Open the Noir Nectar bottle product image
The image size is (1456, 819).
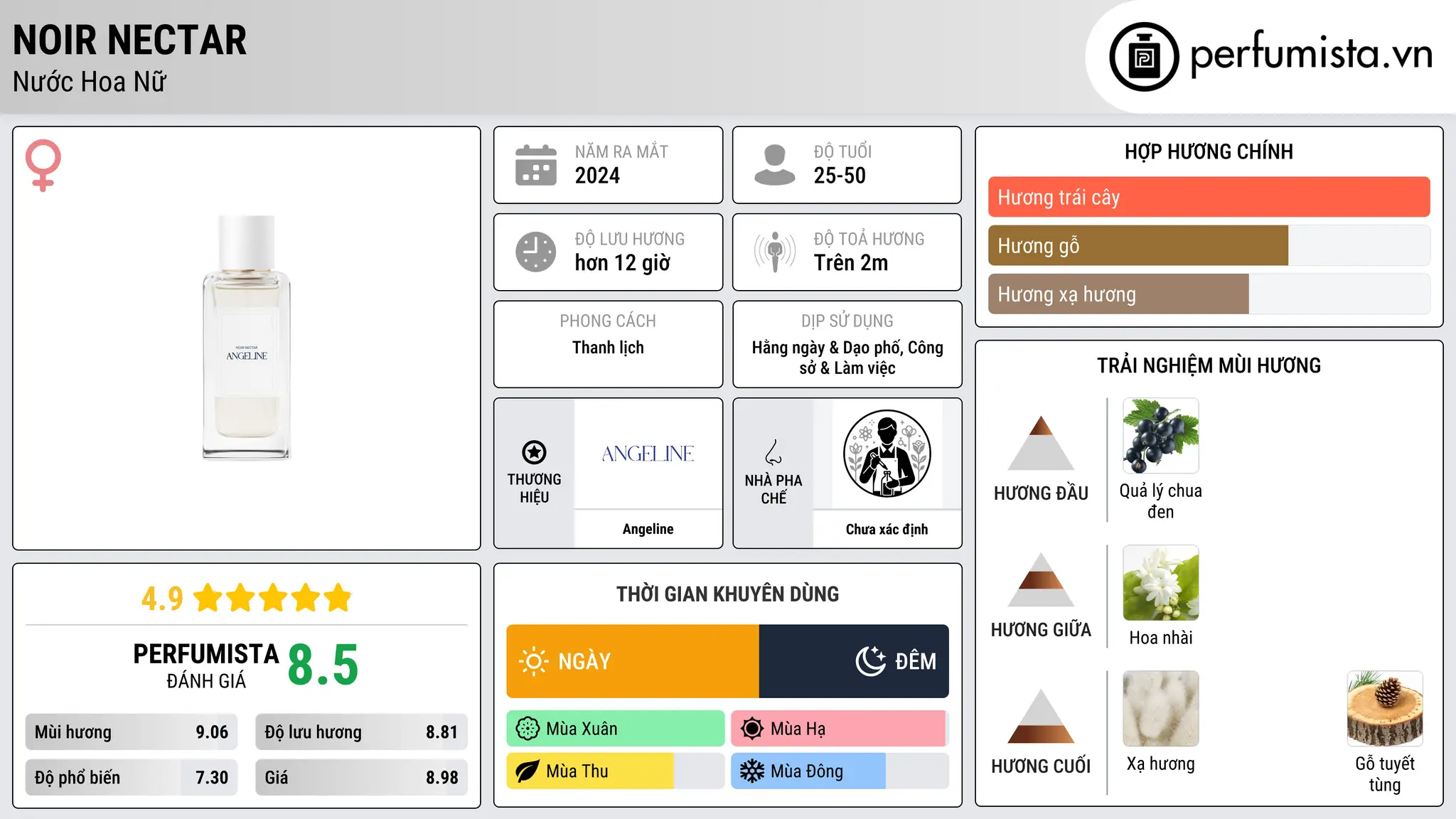[x=247, y=338]
